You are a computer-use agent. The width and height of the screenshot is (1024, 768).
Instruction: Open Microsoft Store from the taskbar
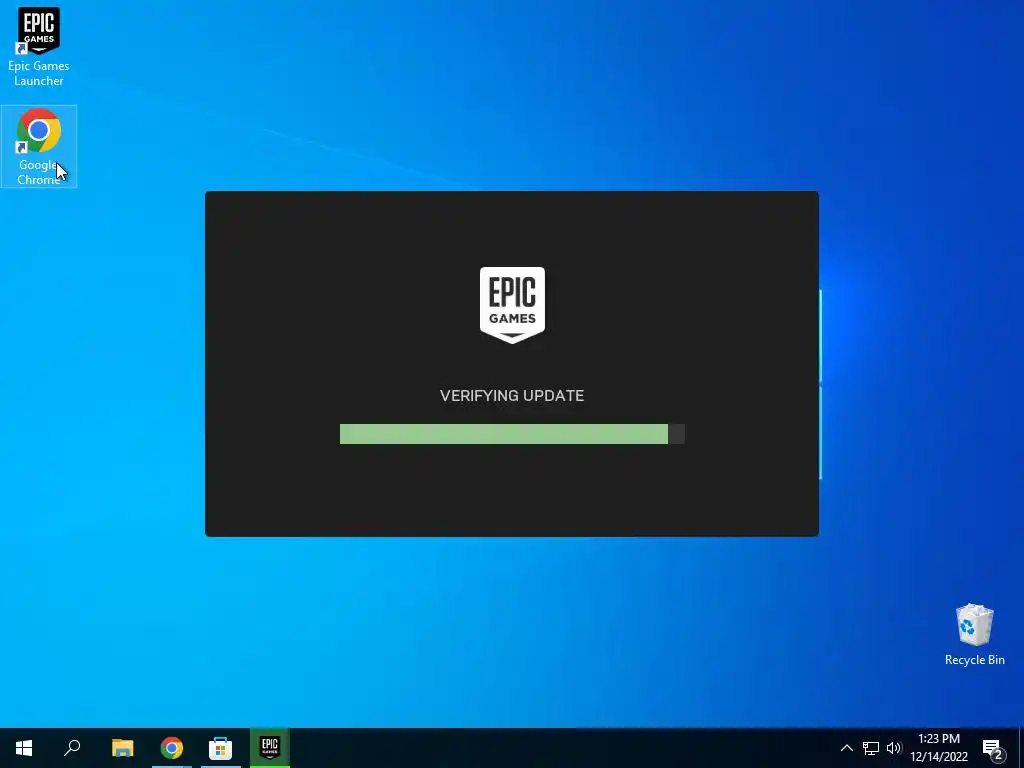tap(220, 748)
